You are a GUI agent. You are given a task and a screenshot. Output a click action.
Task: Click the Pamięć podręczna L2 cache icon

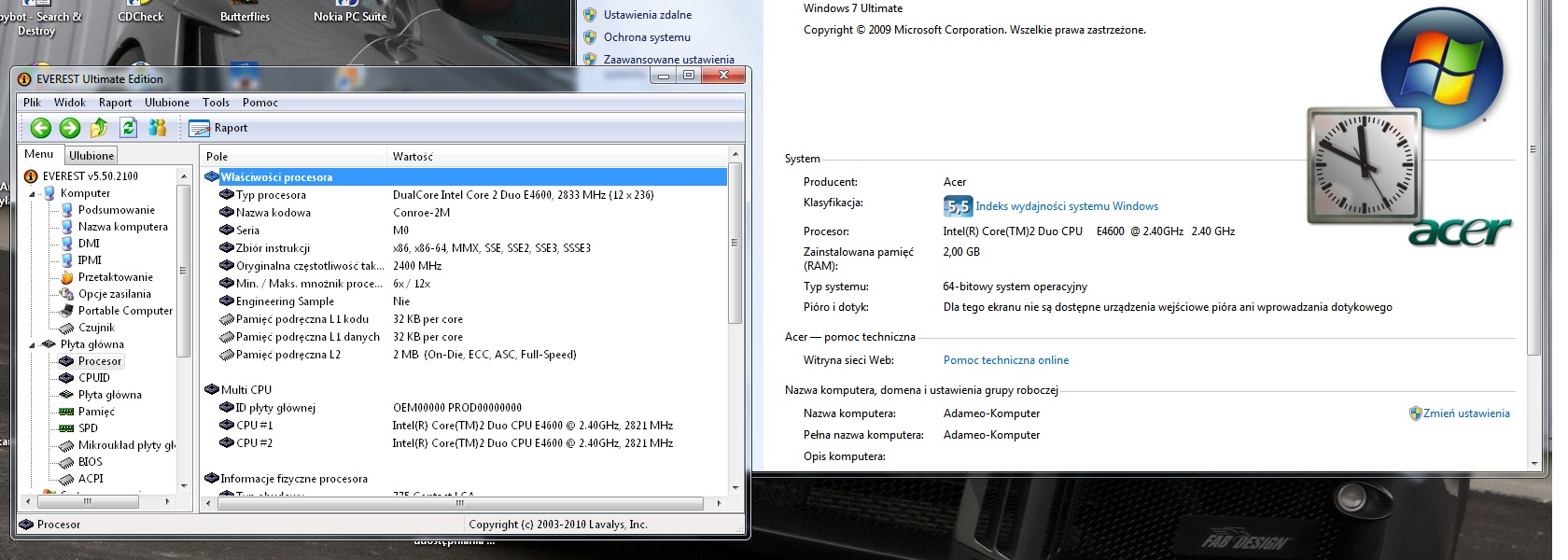(x=227, y=355)
